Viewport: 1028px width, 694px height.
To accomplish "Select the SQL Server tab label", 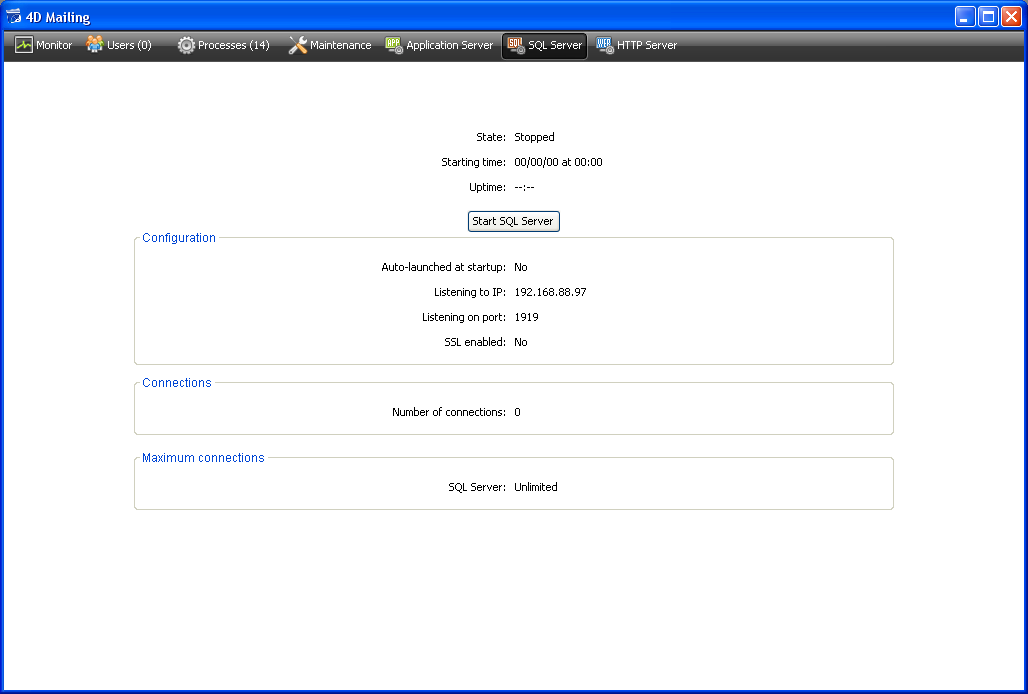I will [555, 45].
